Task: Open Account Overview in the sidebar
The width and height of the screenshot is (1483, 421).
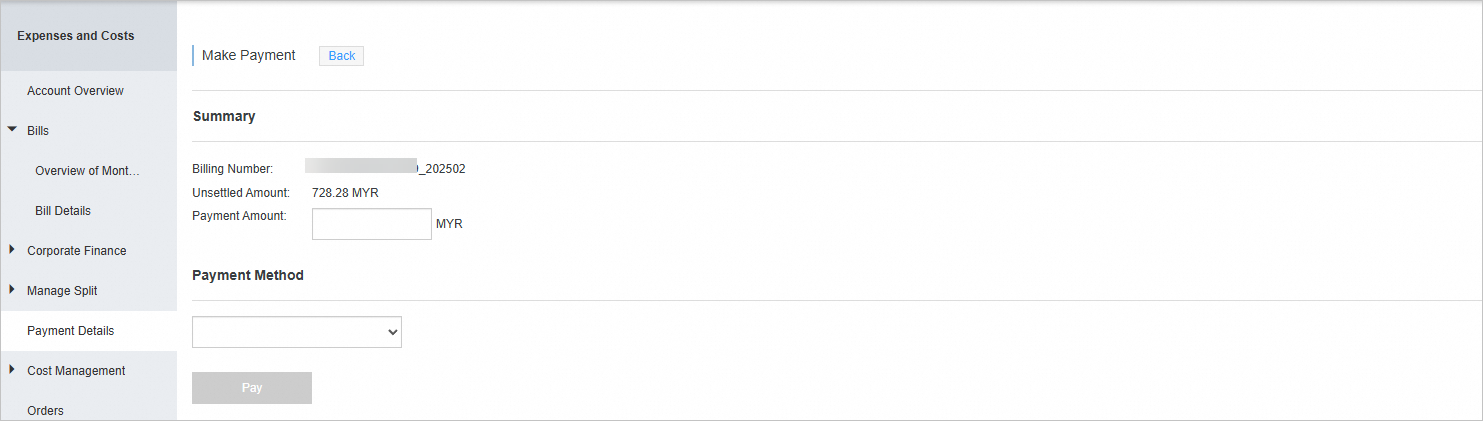Action: 75,91
